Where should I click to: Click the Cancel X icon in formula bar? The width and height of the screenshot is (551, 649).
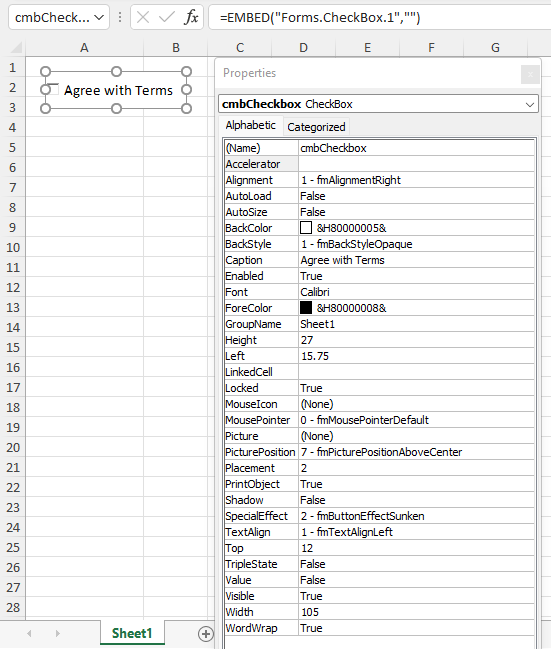tap(143, 17)
